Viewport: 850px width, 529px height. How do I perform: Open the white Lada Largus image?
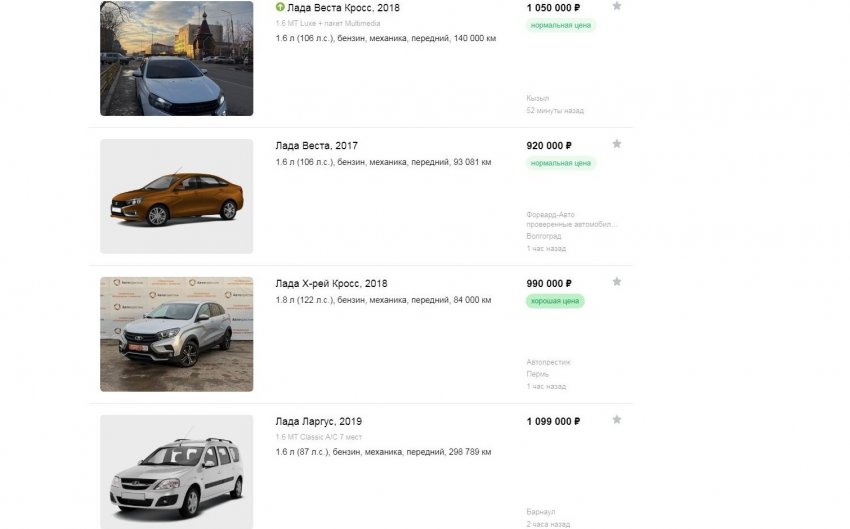pos(177,472)
